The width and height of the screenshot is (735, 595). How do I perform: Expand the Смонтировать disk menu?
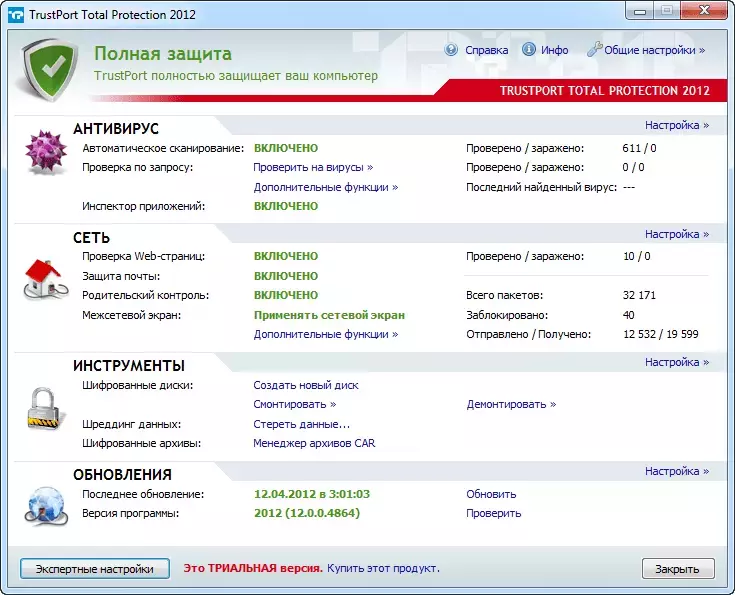coord(295,404)
